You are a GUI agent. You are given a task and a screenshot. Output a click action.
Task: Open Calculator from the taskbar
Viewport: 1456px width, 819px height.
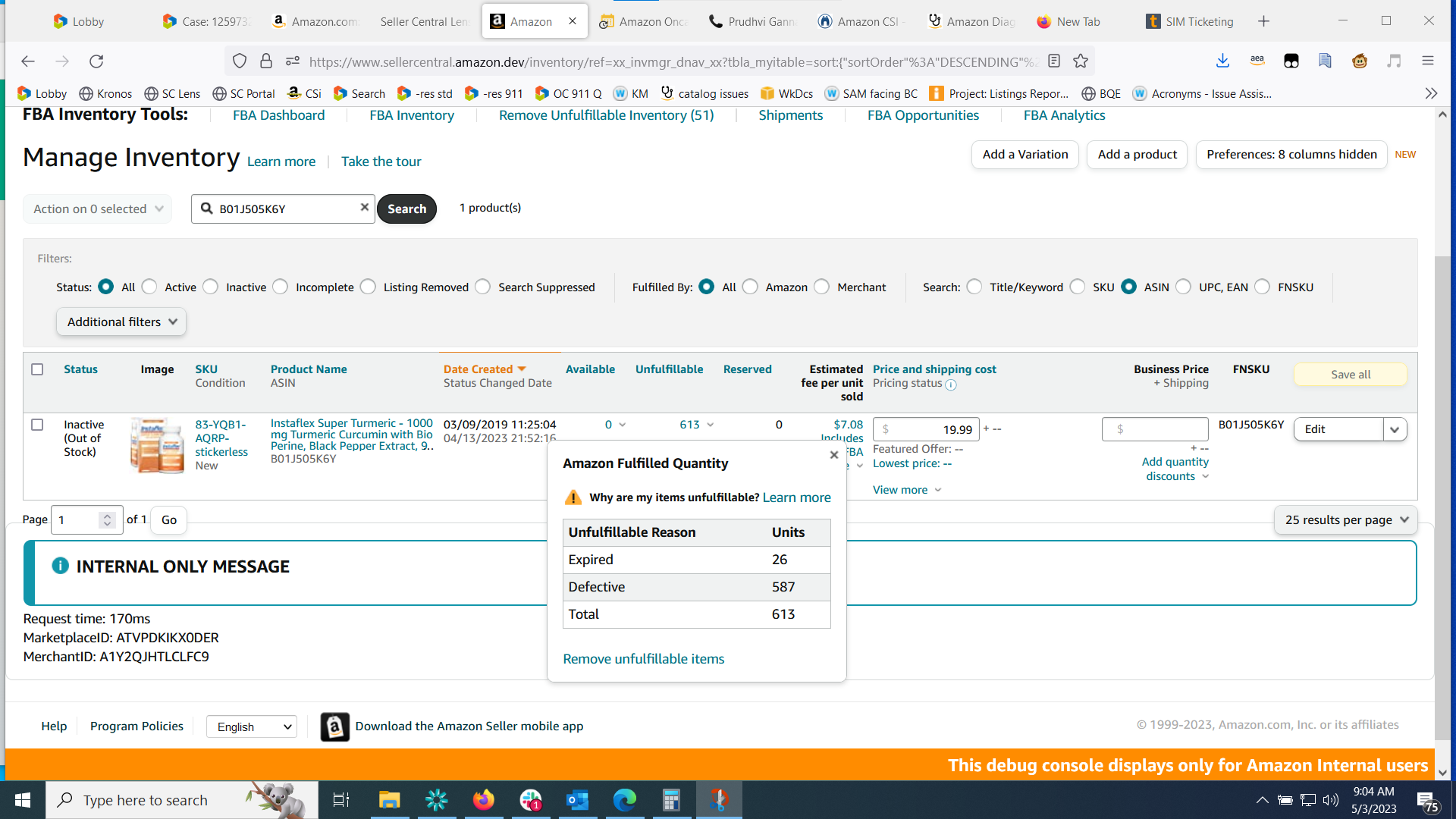[671, 800]
